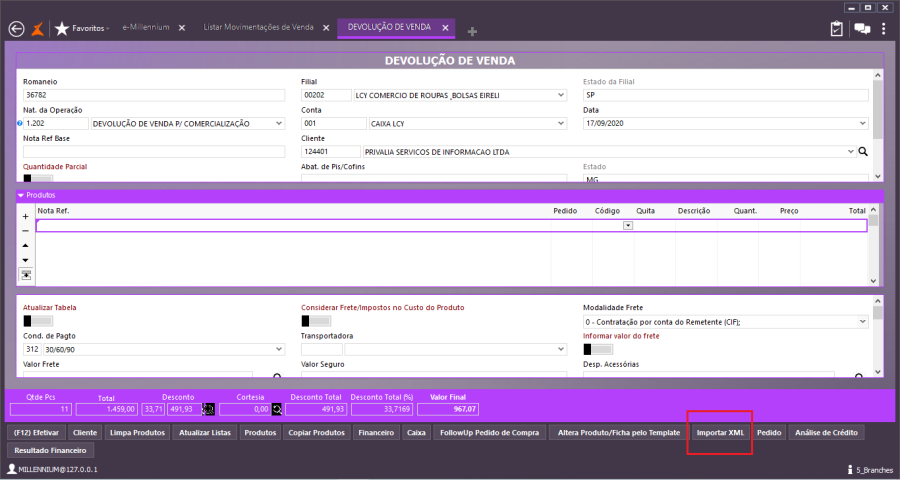Open the orange e-Millennium logo menu
The height and width of the screenshot is (480, 900).
point(37,29)
